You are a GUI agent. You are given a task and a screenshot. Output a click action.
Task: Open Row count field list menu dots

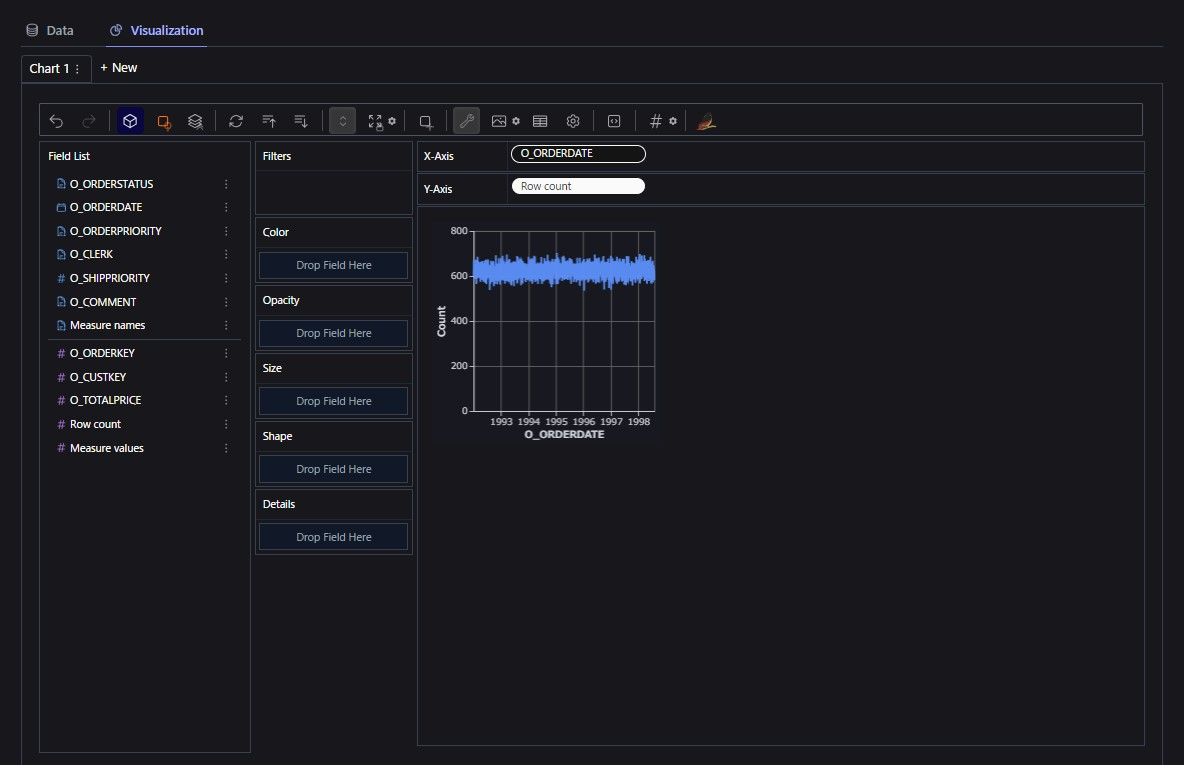tap(226, 424)
